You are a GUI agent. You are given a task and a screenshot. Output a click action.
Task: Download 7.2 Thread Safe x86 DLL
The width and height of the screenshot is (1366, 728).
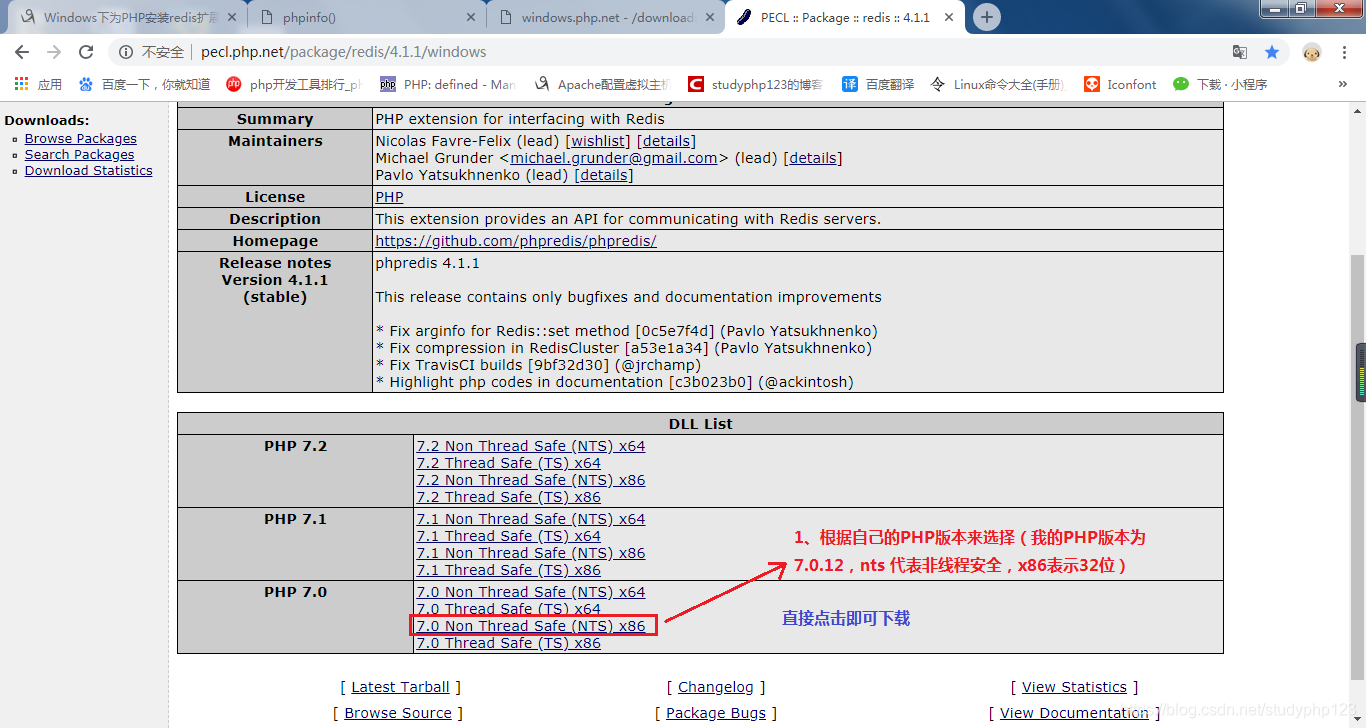pos(509,497)
